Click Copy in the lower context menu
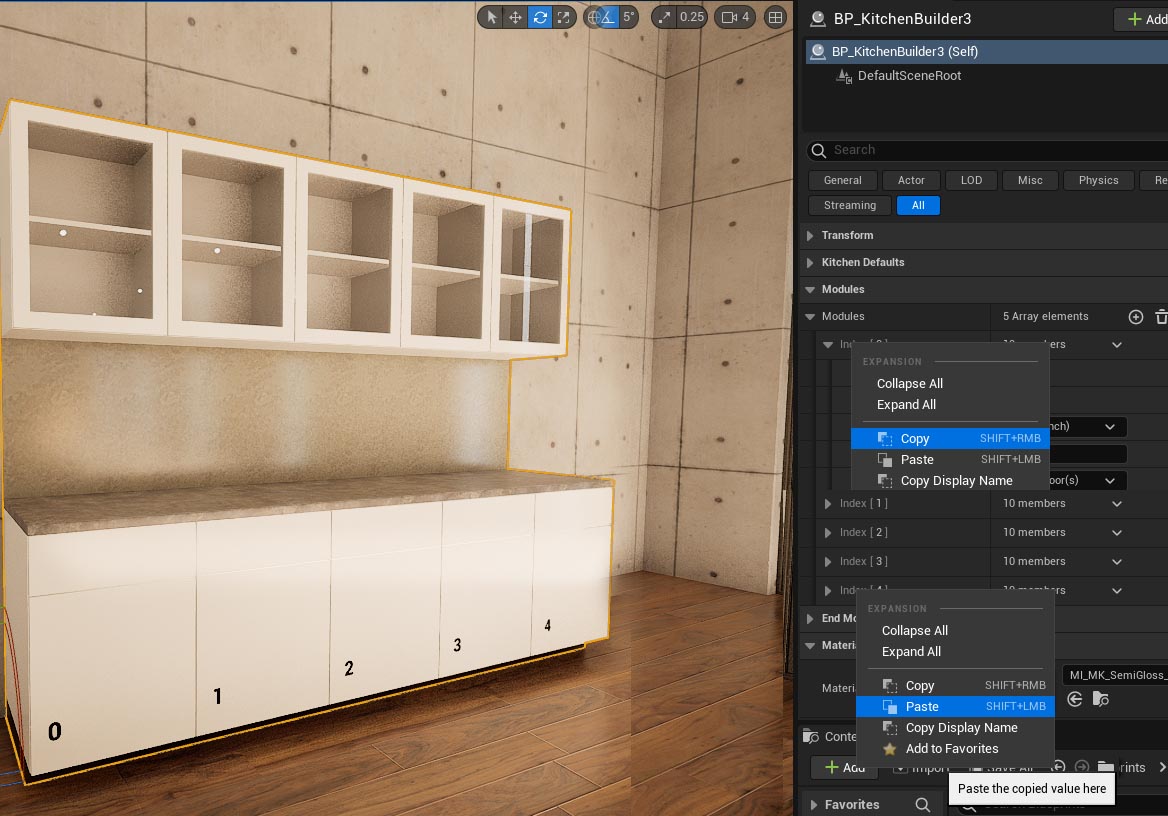Viewport: 1168px width, 816px height. click(956, 686)
